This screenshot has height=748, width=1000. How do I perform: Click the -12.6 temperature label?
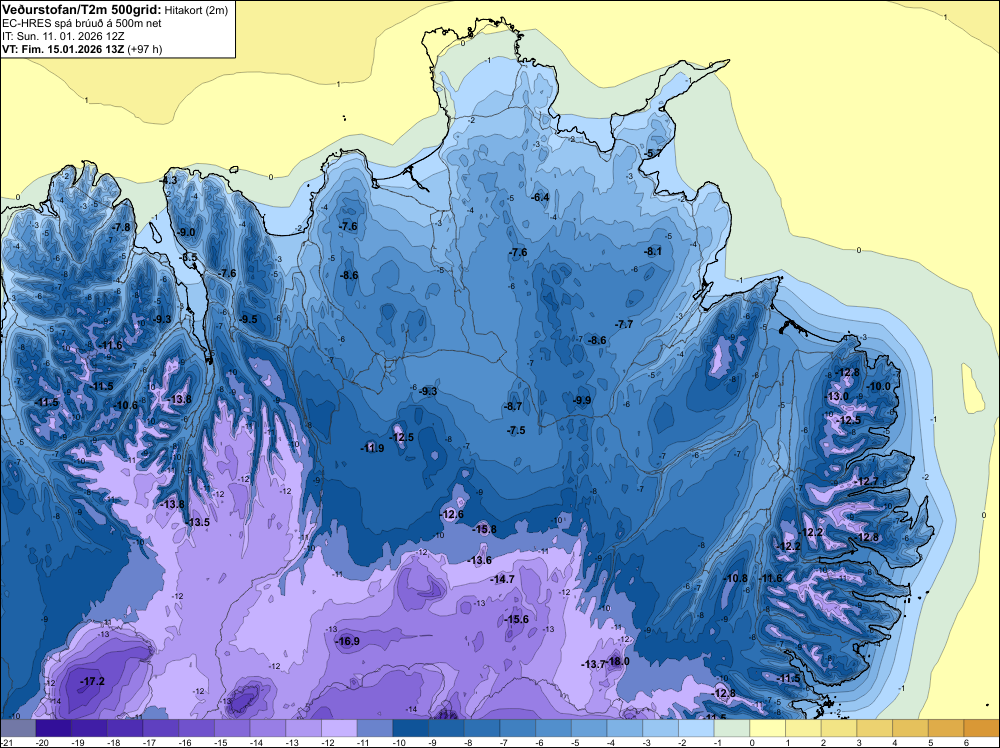tap(452, 514)
